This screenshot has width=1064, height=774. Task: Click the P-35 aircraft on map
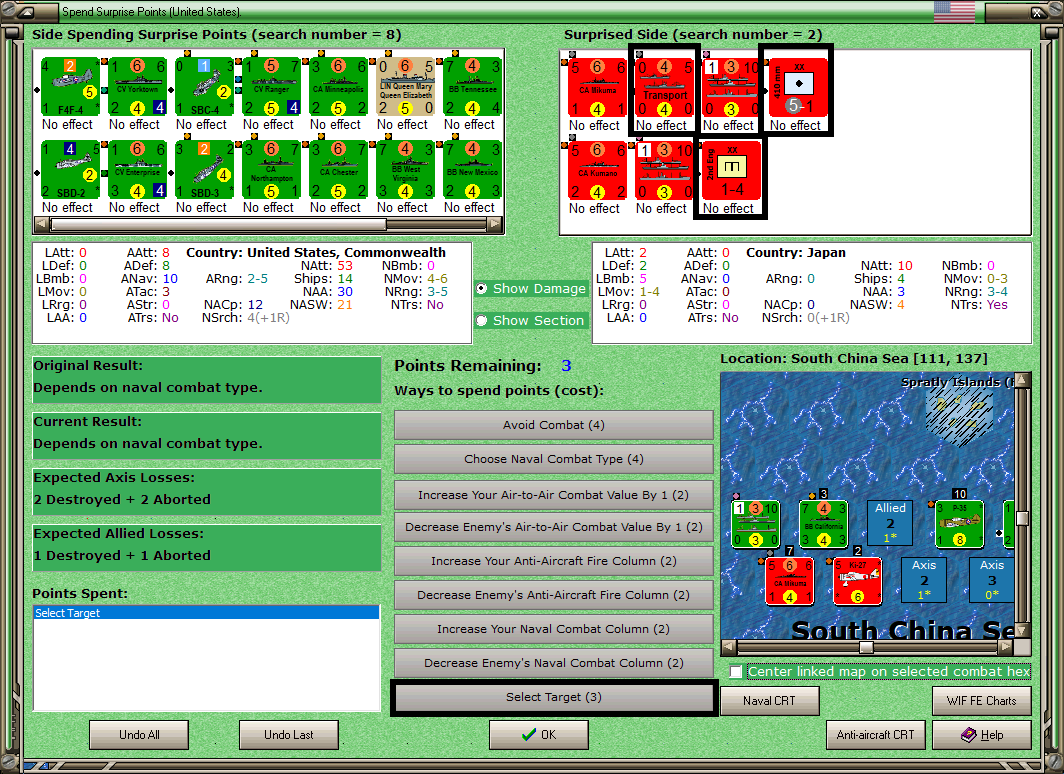[x=959, y=524]
